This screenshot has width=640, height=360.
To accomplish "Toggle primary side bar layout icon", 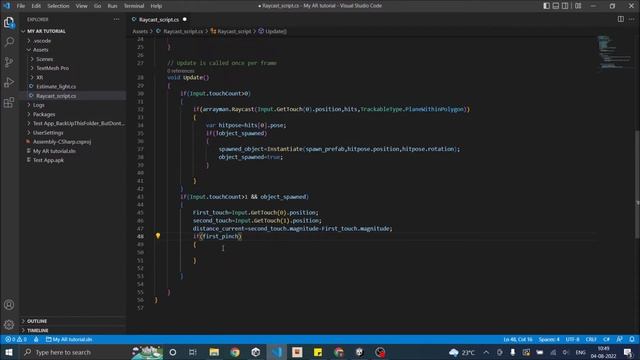I will click(x=547, y=6).
